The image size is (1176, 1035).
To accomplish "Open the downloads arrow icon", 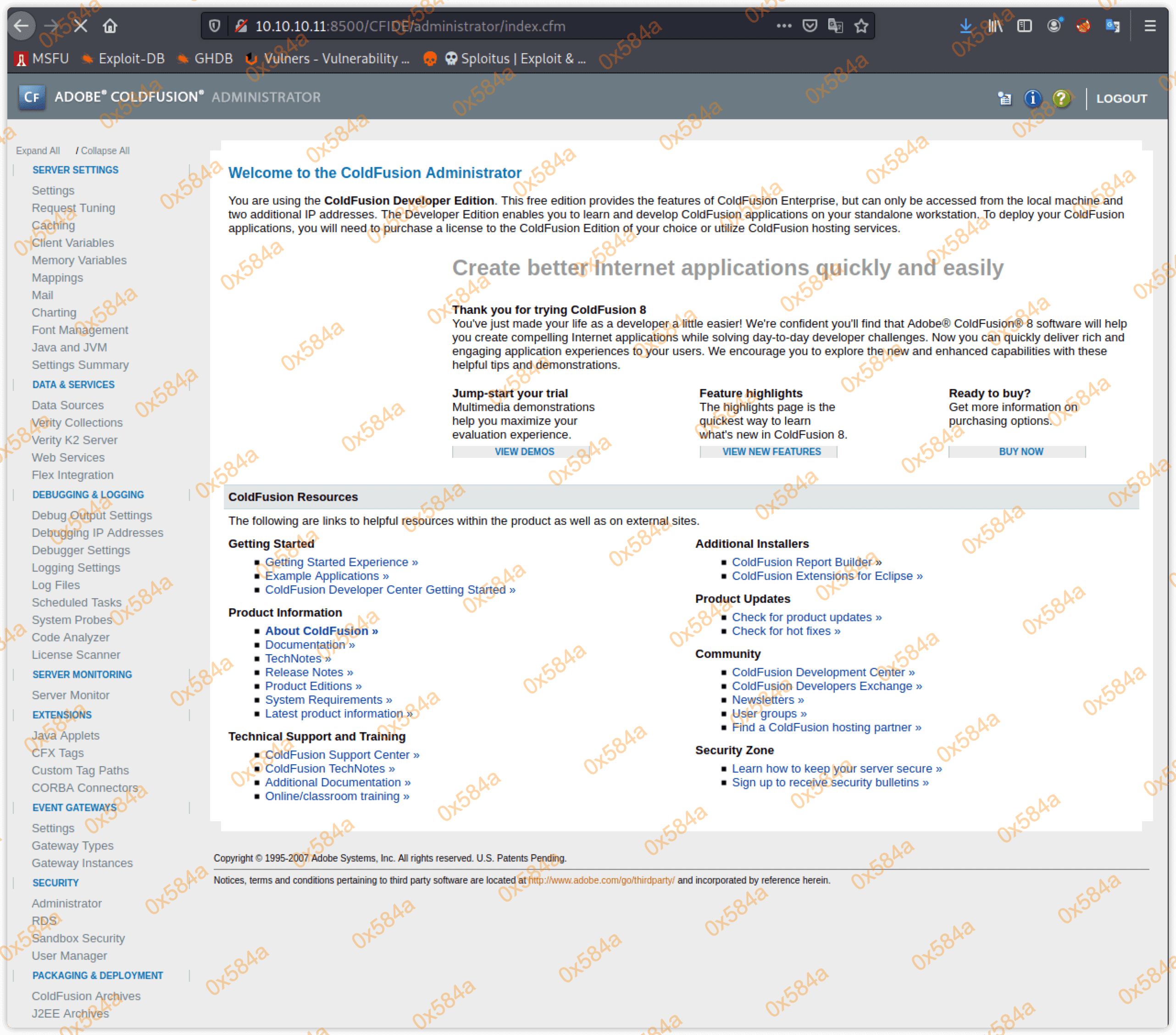I will pos(965,26).
